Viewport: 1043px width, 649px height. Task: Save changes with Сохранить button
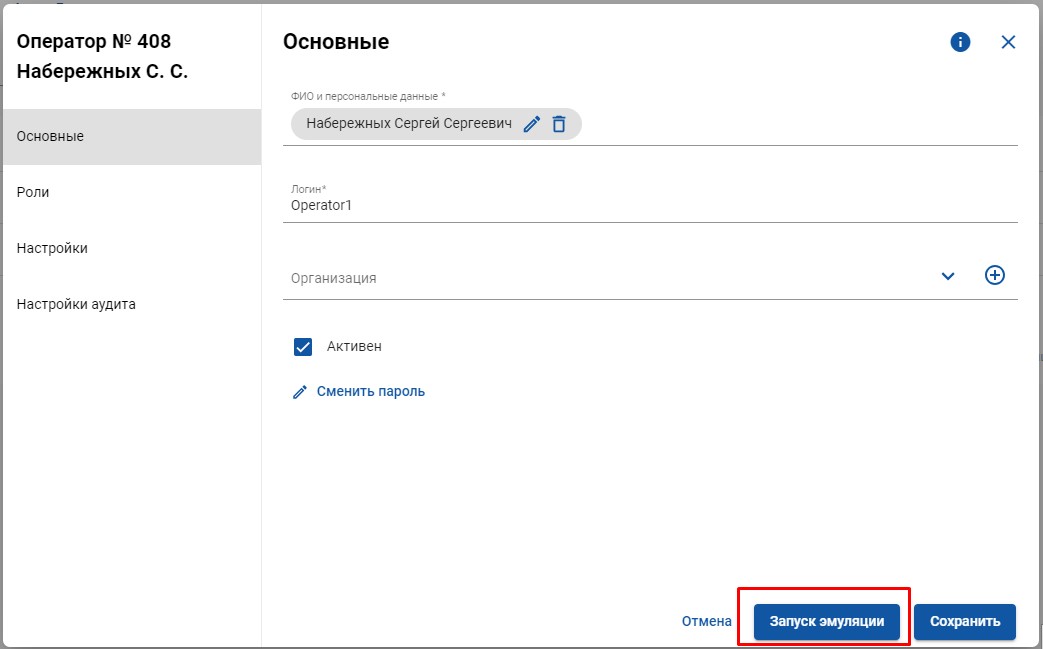pyautogui.click(x=965, y=621)
